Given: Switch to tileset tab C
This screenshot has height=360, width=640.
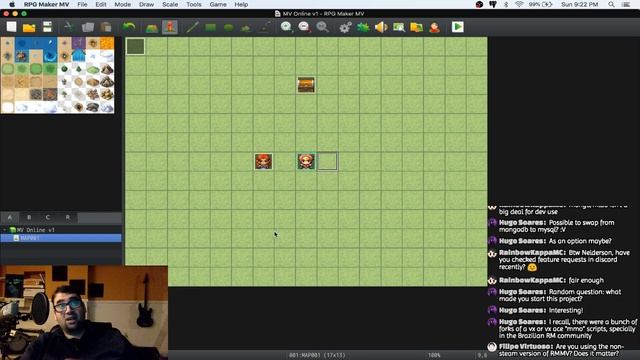Looking at the screenshot, I should tap(48, 217).
